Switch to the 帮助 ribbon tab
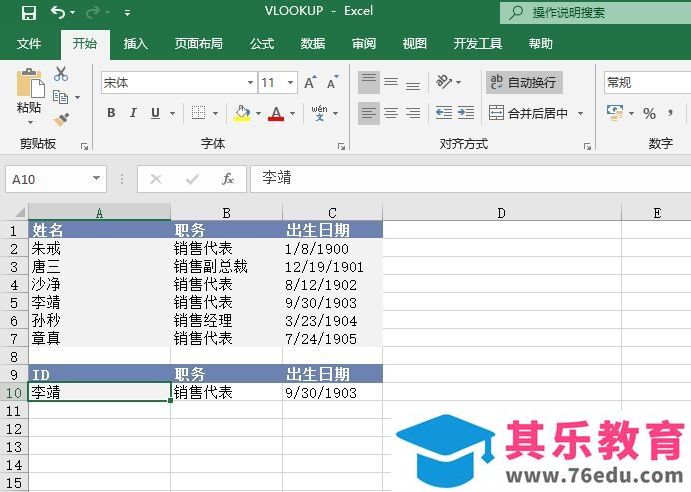The height and width of the screenshot is (492, 691). tap(540, 43)
